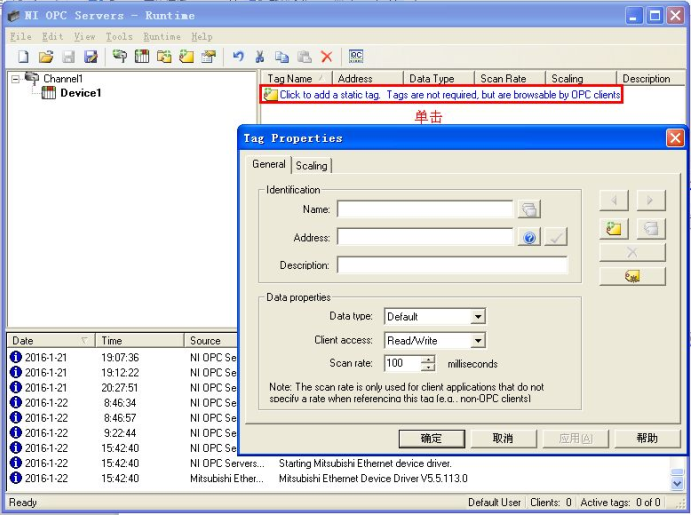Switch to the Scaling tab
Screen dimensions: 691x515
[x=312, y=166]
